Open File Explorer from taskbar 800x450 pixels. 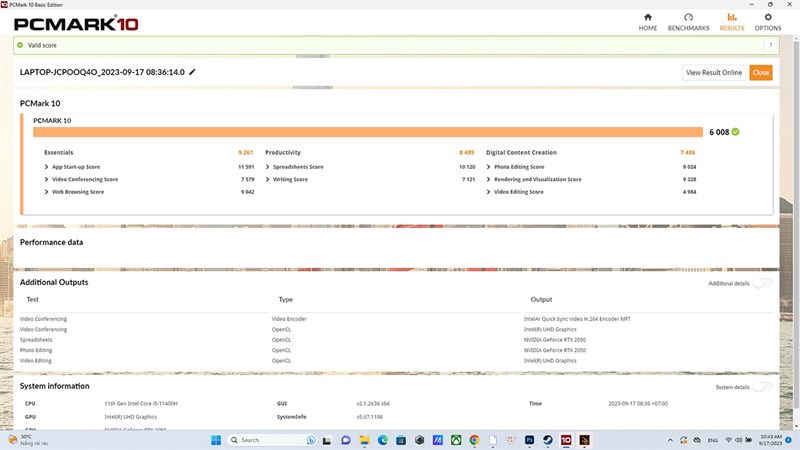pyautogui.click(x=364, y=440)
